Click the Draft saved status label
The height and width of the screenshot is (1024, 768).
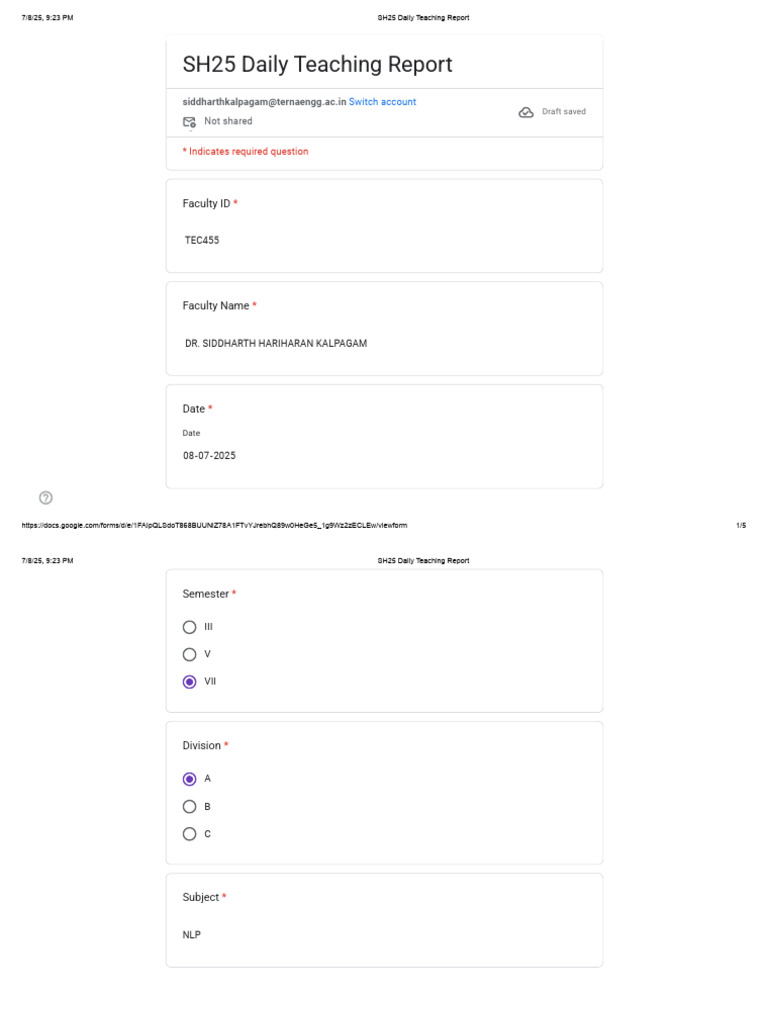(564, 112)
